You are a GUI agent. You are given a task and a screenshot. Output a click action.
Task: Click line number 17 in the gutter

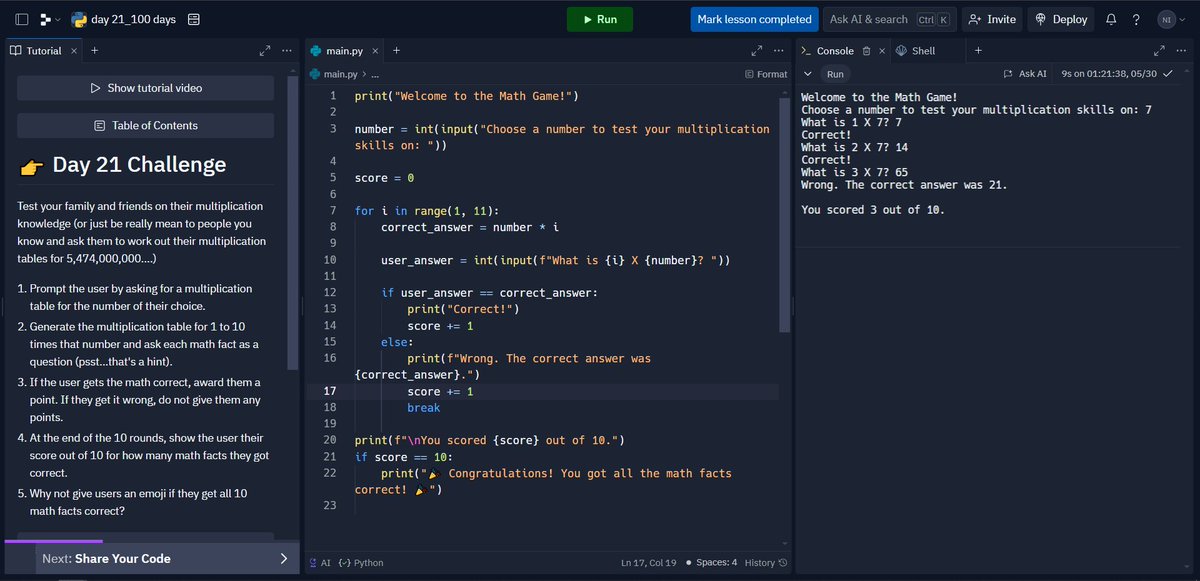point(330,391)
